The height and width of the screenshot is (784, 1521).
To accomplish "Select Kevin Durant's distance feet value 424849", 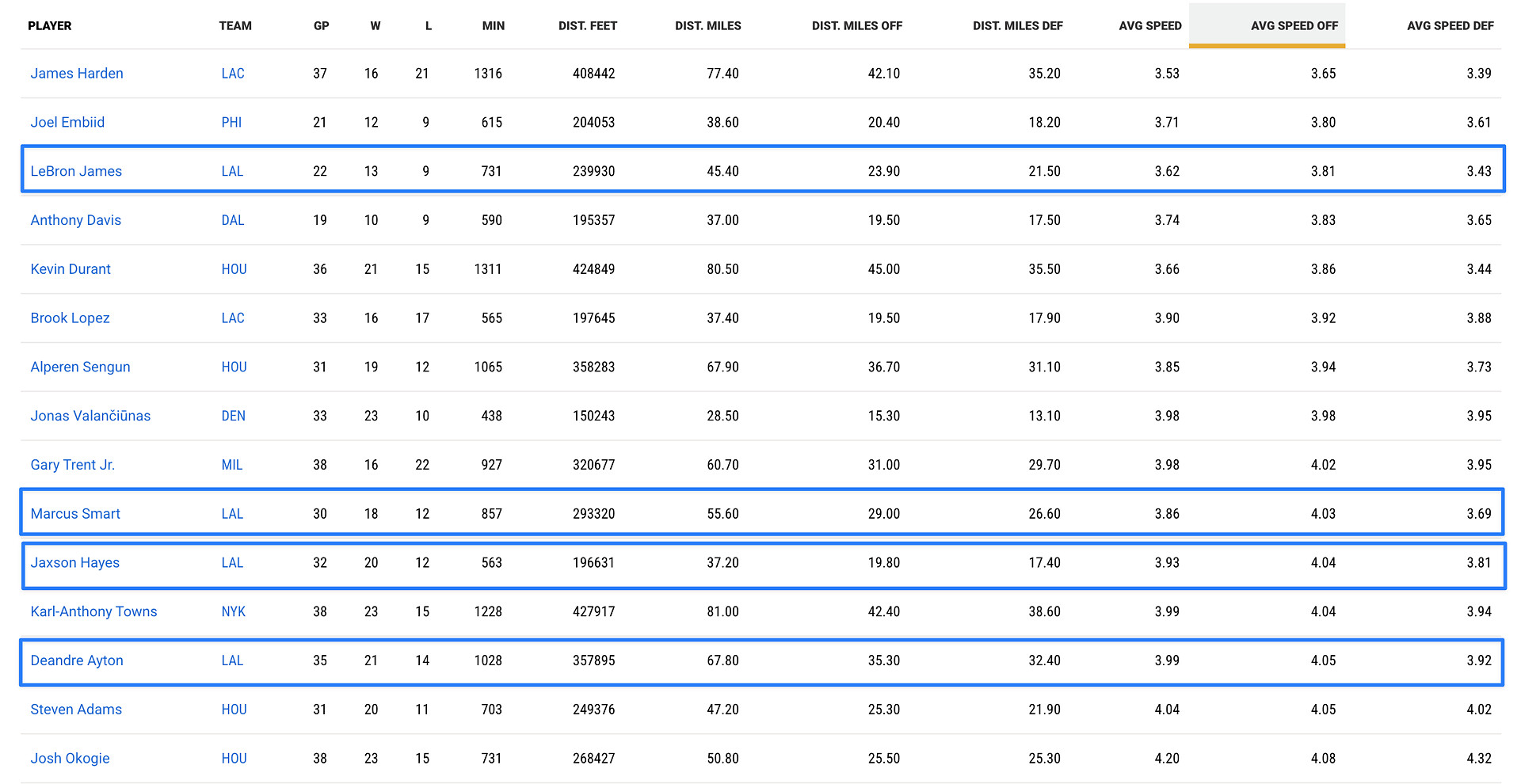I will [x=593, y=269].
